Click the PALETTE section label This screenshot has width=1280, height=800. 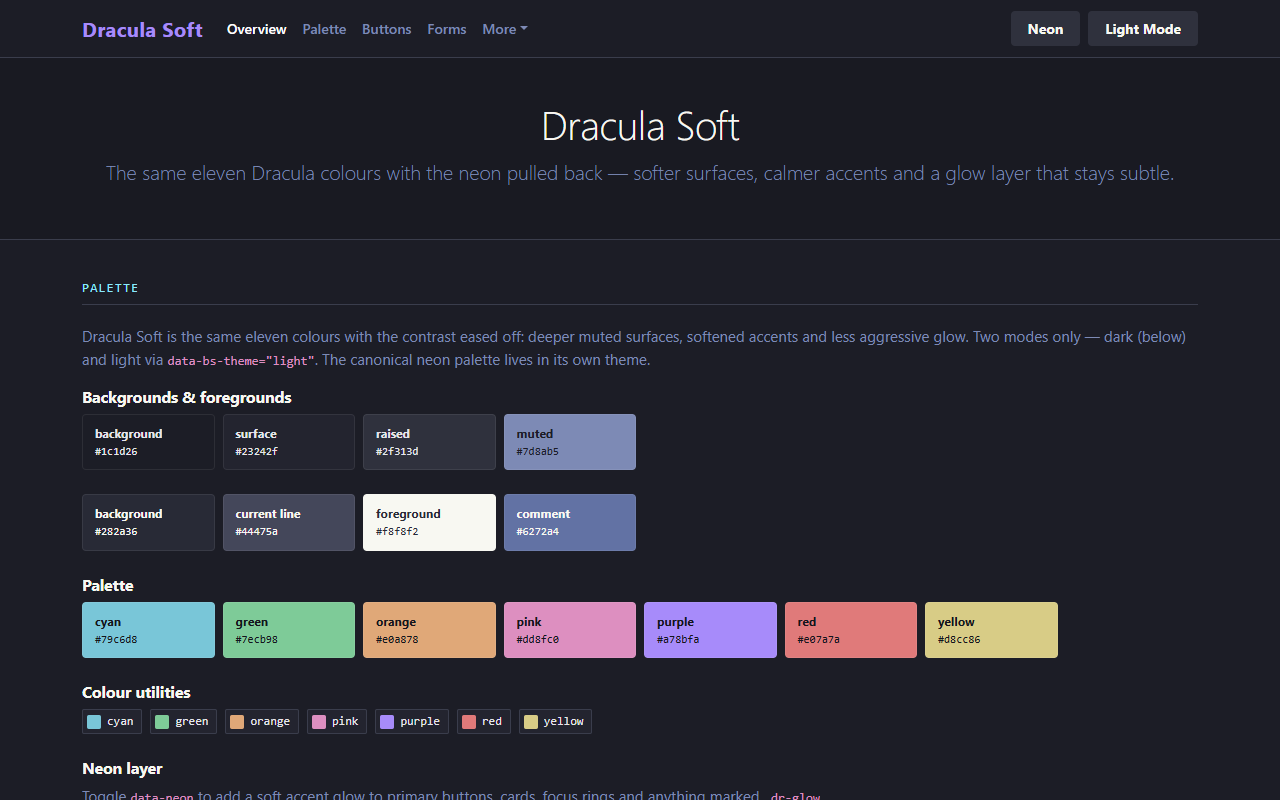click(110, 288)
